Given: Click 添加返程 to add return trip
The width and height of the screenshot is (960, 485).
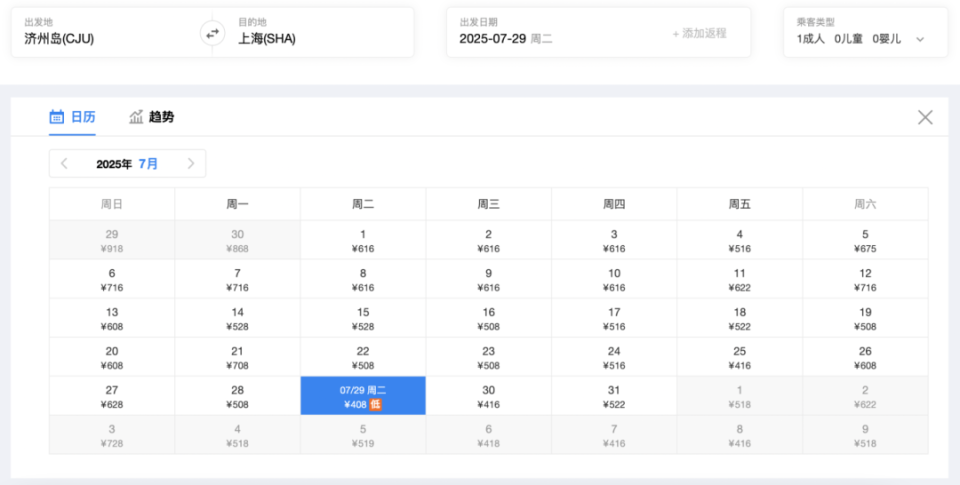Looking at the screenshot, I should pyautogui.click(x=699, y=34).
